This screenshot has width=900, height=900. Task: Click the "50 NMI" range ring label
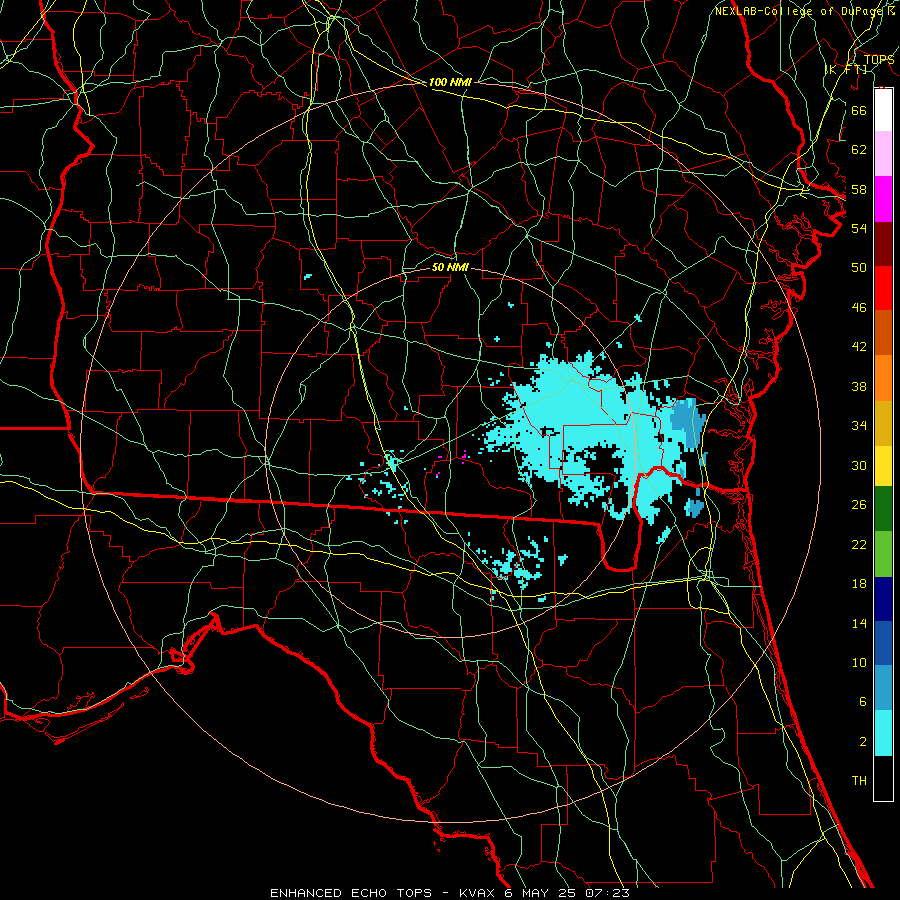point(450,267)
